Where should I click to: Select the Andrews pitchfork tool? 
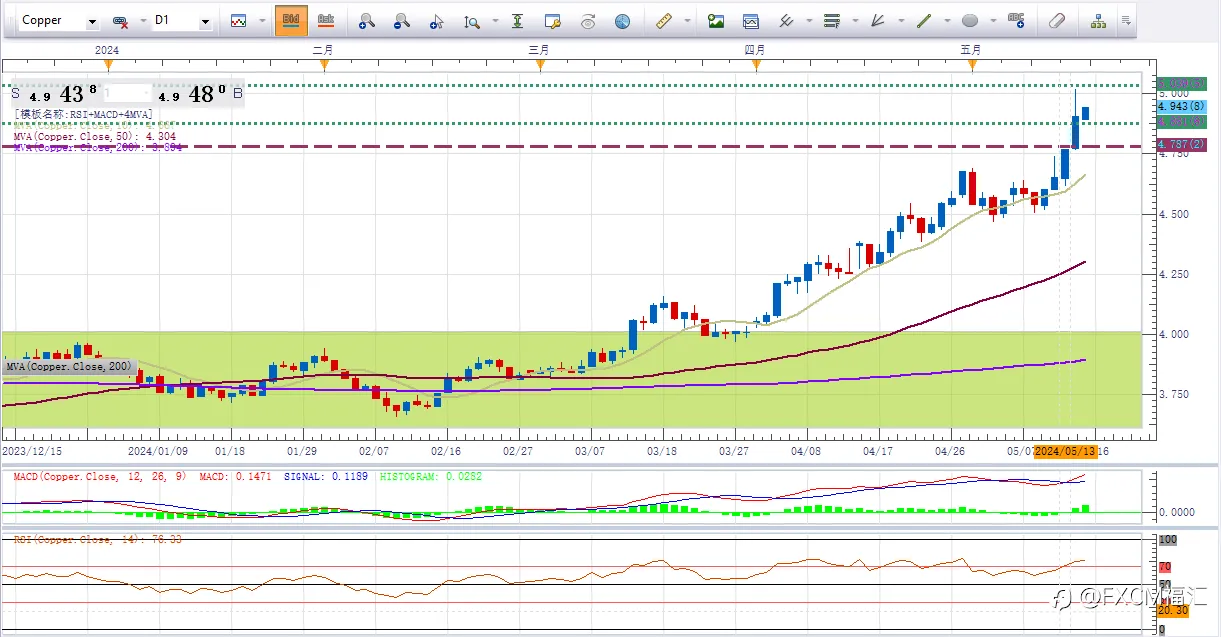click(x=786, y=21)
